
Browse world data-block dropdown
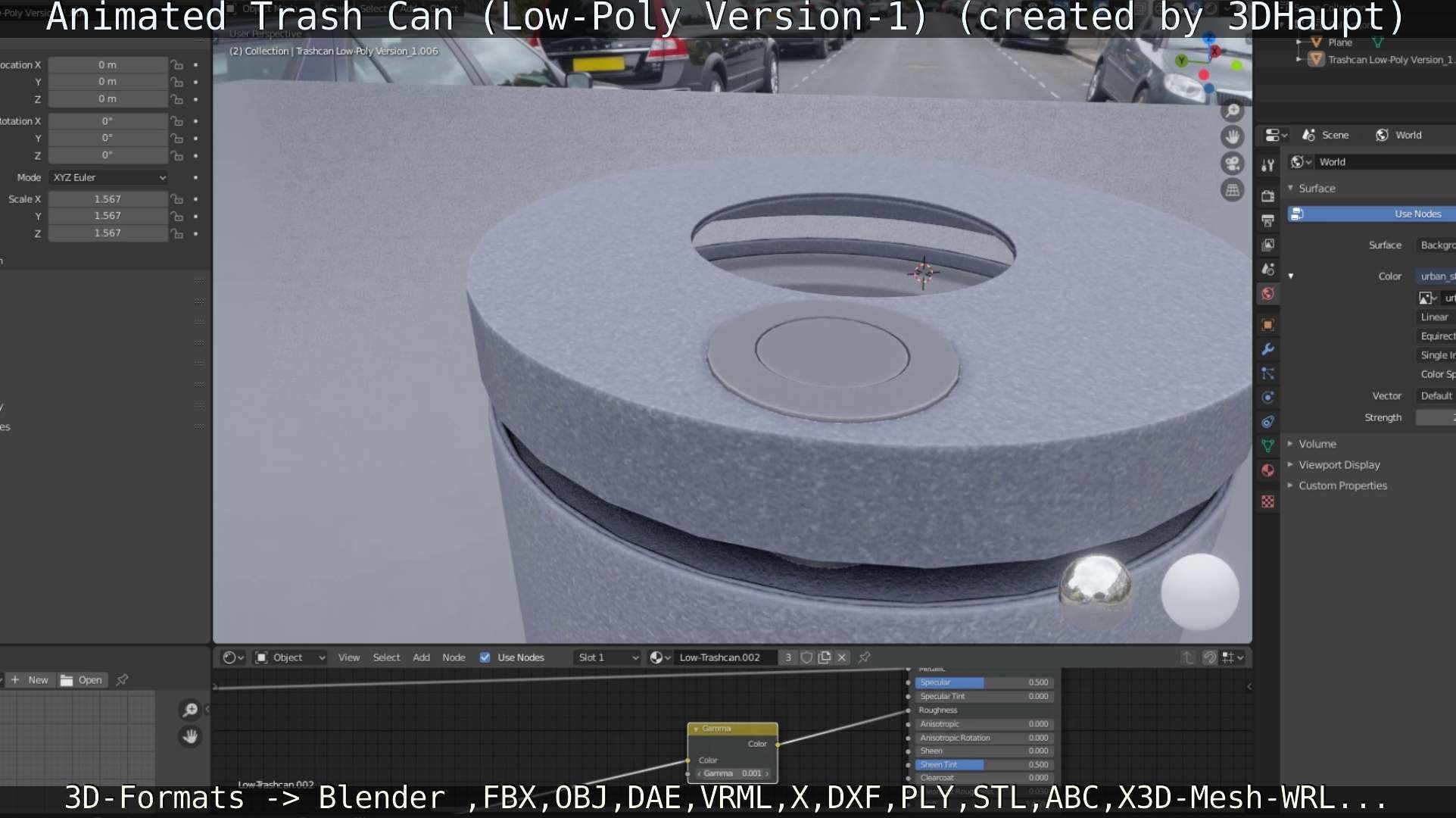1302,162
